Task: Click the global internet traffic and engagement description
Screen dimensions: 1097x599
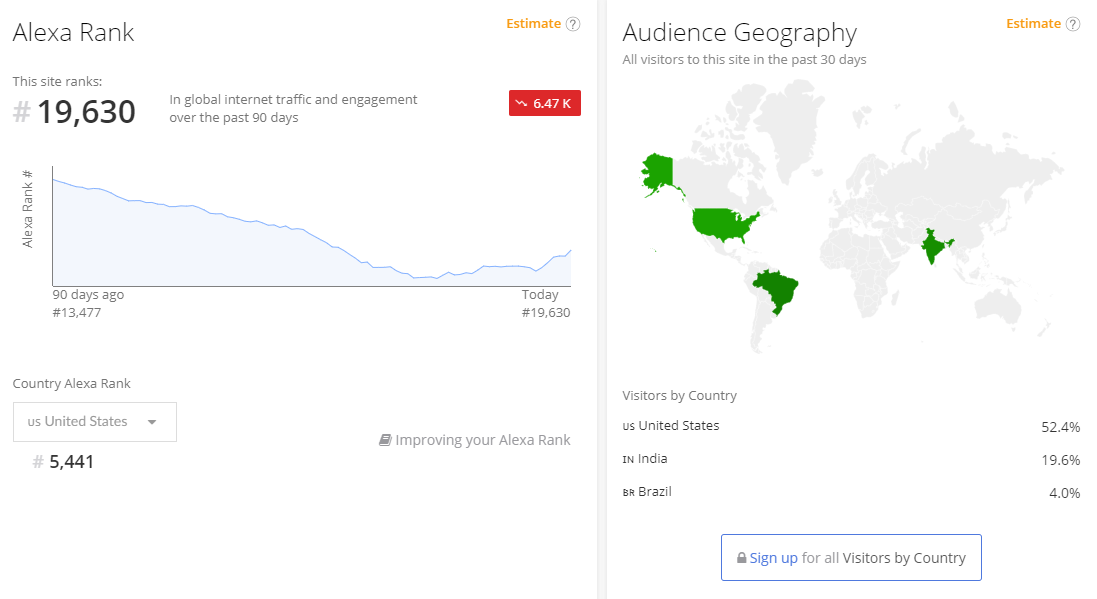Action: click(x=293, y=108)
